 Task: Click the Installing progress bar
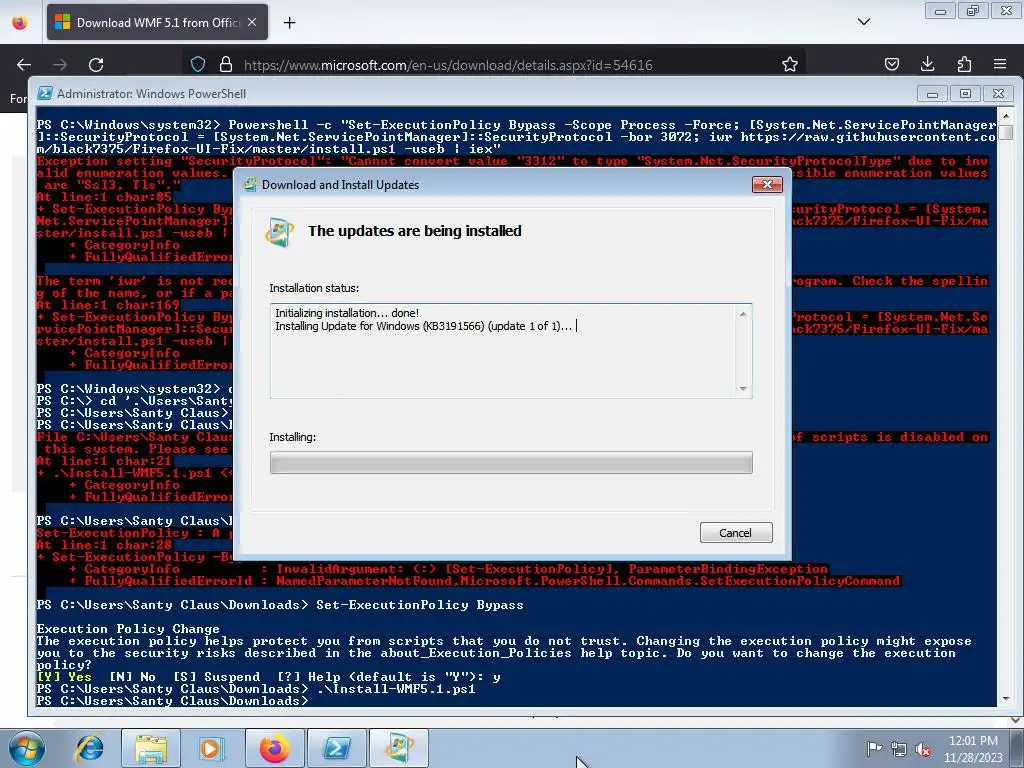click(511, 462)
